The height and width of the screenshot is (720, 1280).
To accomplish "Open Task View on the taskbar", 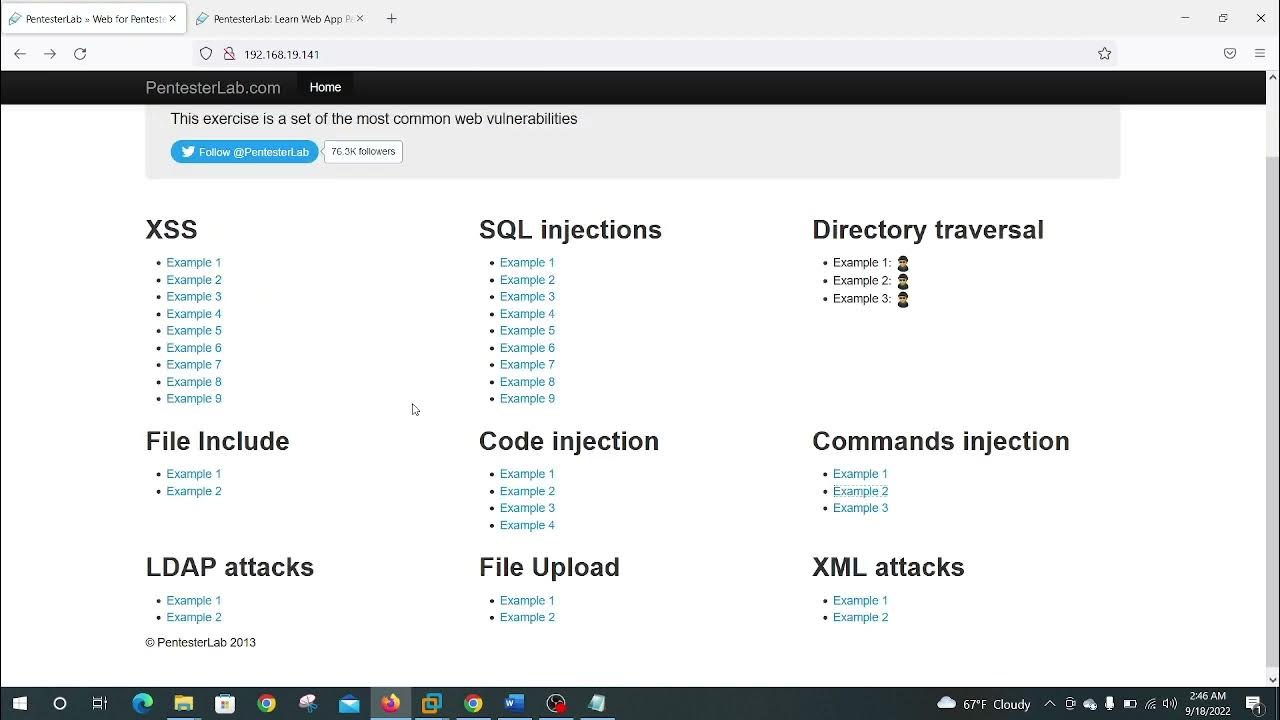I will click(x=99, y=703).
